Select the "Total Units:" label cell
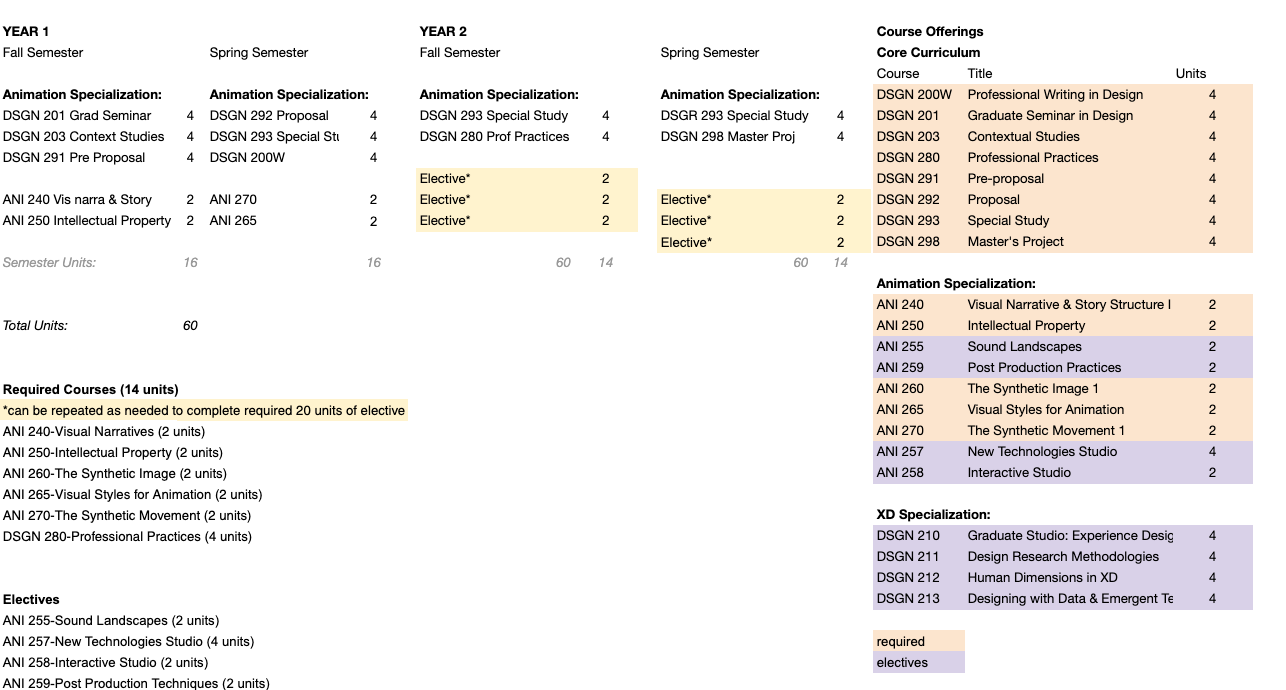 [x=36, y=325]
